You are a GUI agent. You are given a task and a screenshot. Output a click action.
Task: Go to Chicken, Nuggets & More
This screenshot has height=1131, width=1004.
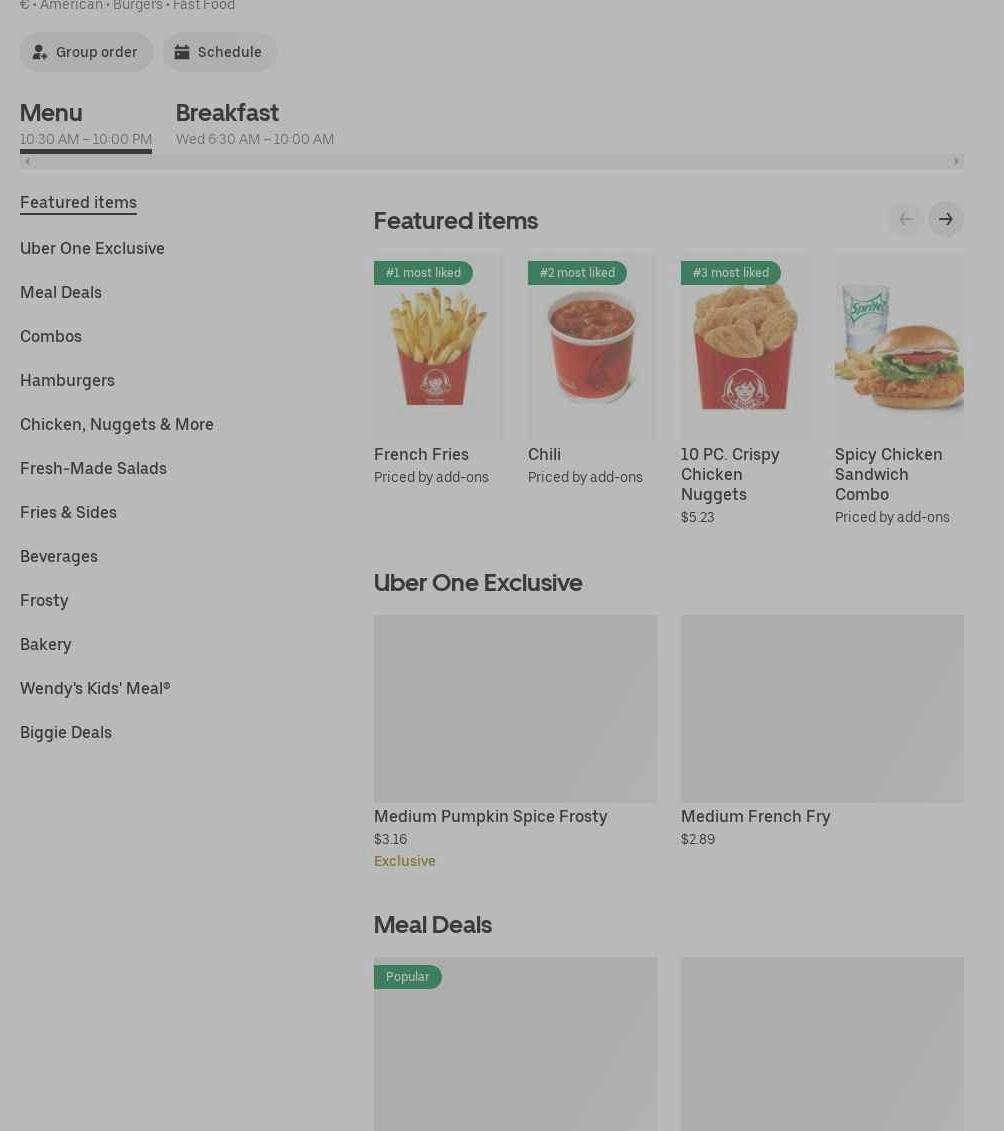117,424
